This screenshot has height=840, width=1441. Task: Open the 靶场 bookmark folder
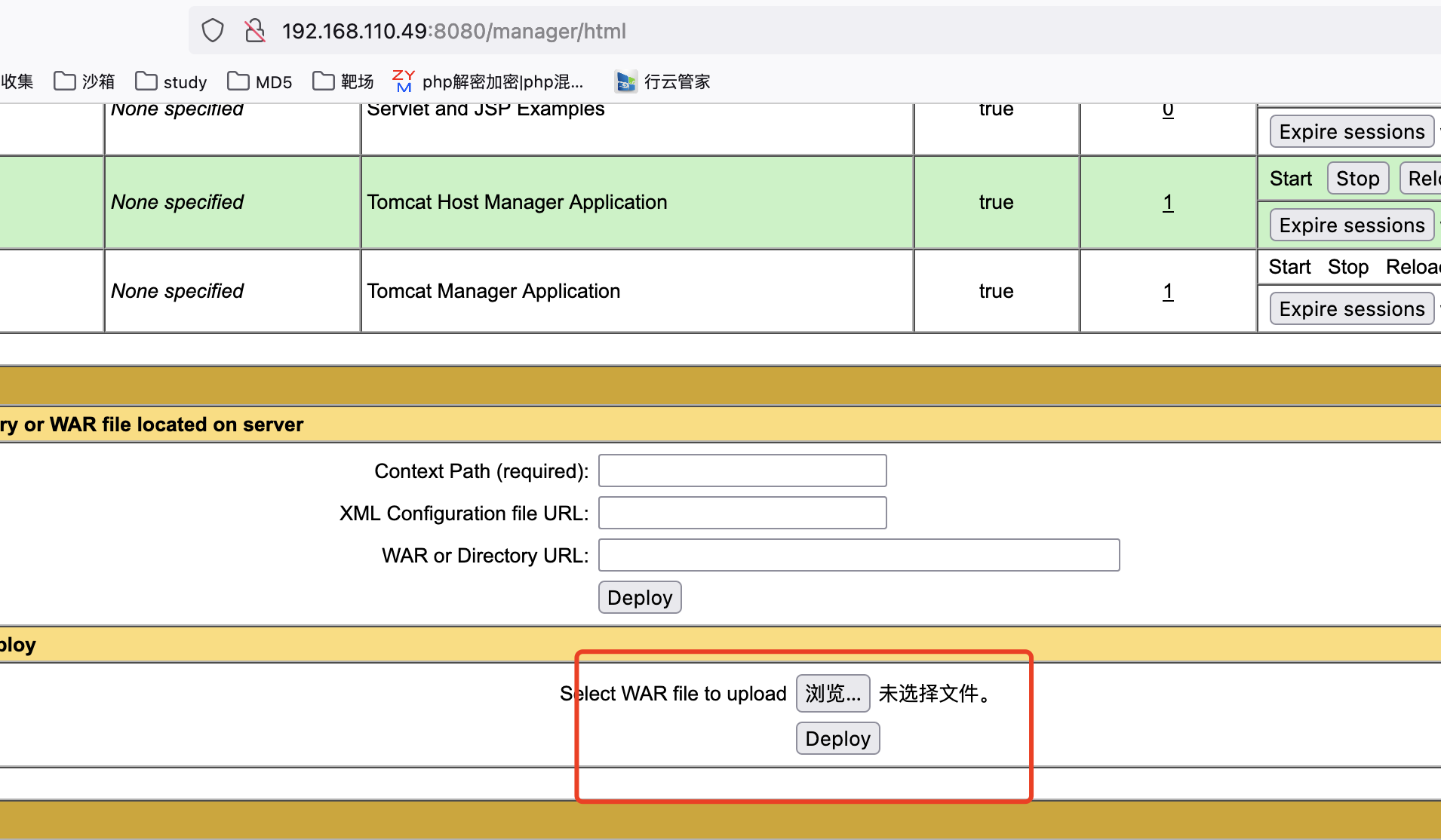point(343,81)
